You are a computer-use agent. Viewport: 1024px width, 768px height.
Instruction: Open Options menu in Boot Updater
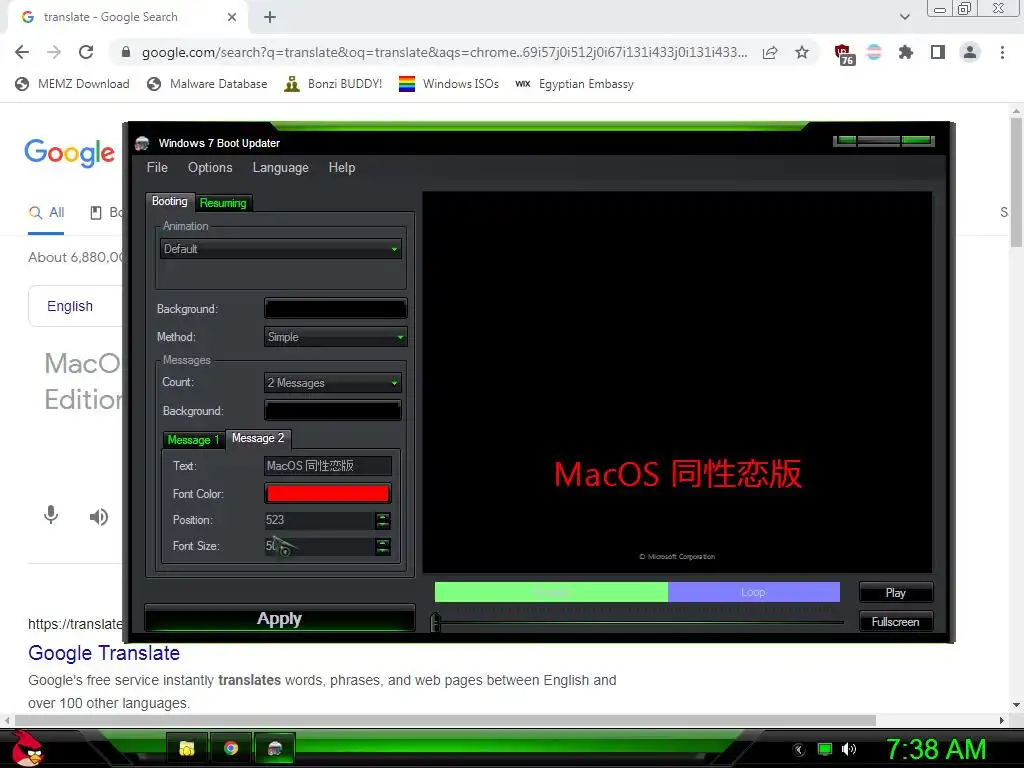[210, 168]
